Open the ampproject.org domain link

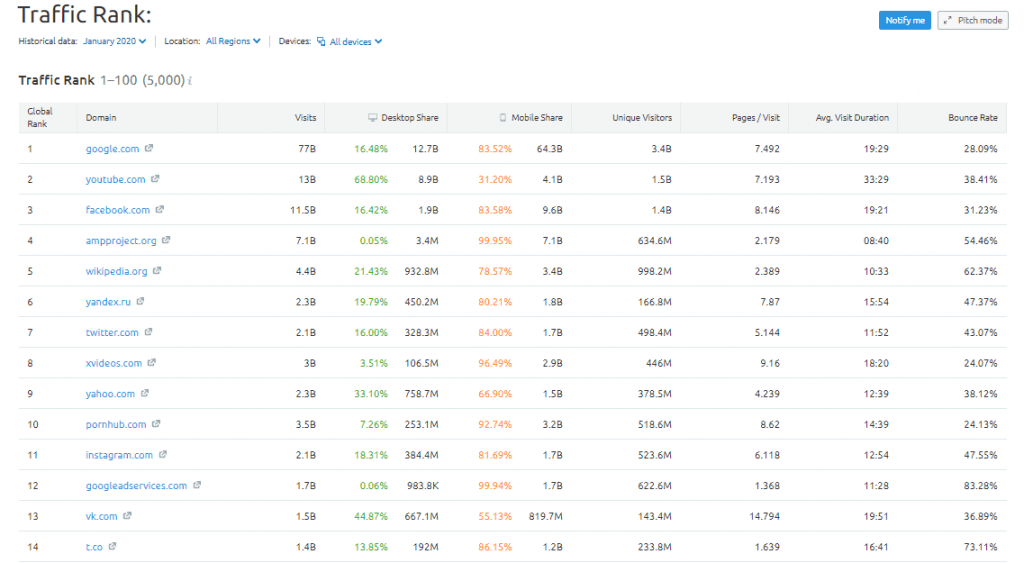121,241
